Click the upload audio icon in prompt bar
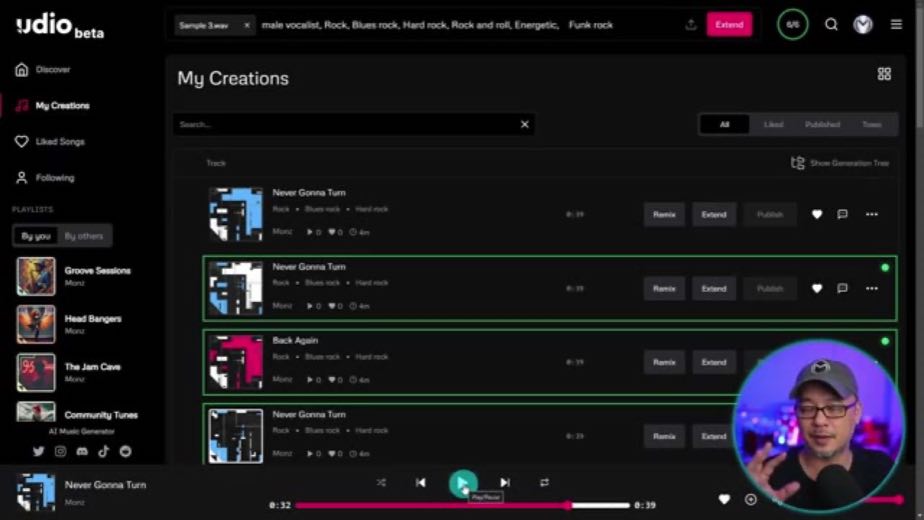 [x=691, y=25]
